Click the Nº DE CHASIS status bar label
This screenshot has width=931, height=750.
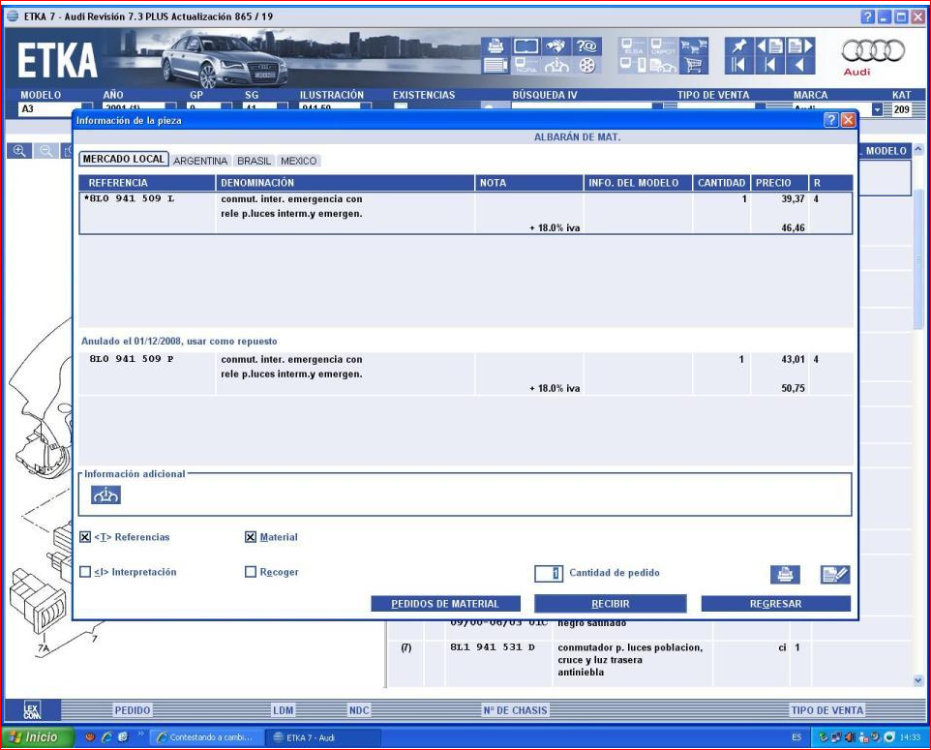pos(515,710)
